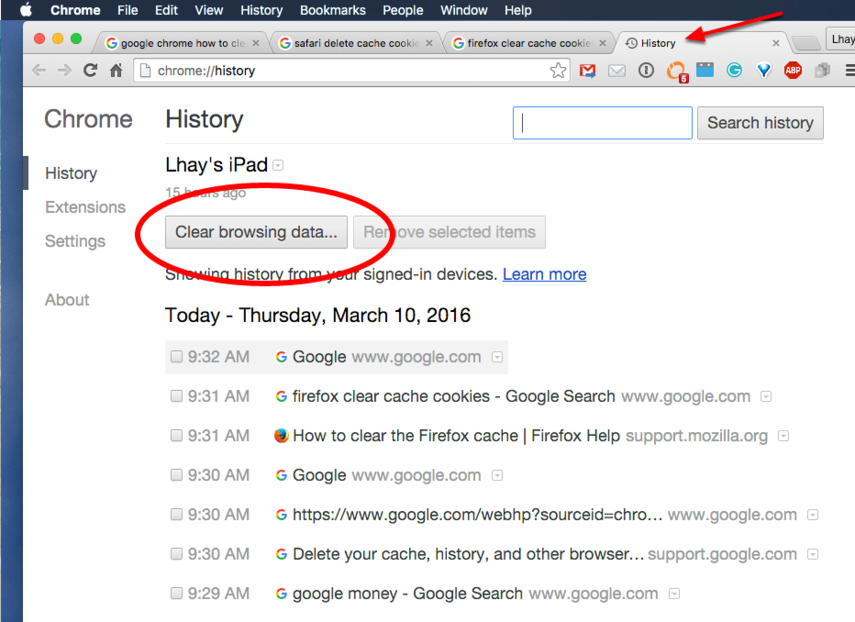Click the browser Back arrow
Screen dimensions: 855x622
click(39, 70)
